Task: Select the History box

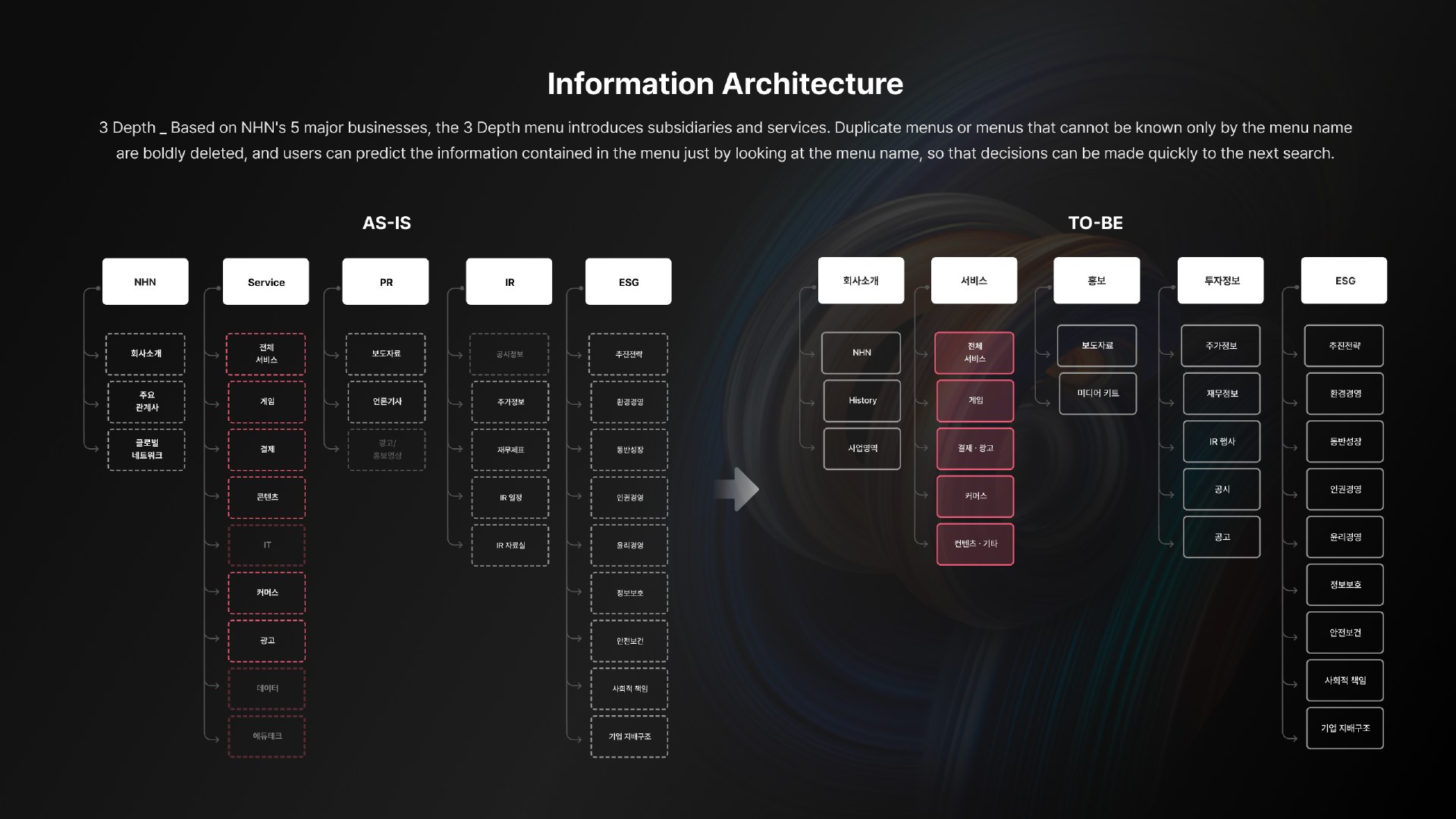Action: 862,400
